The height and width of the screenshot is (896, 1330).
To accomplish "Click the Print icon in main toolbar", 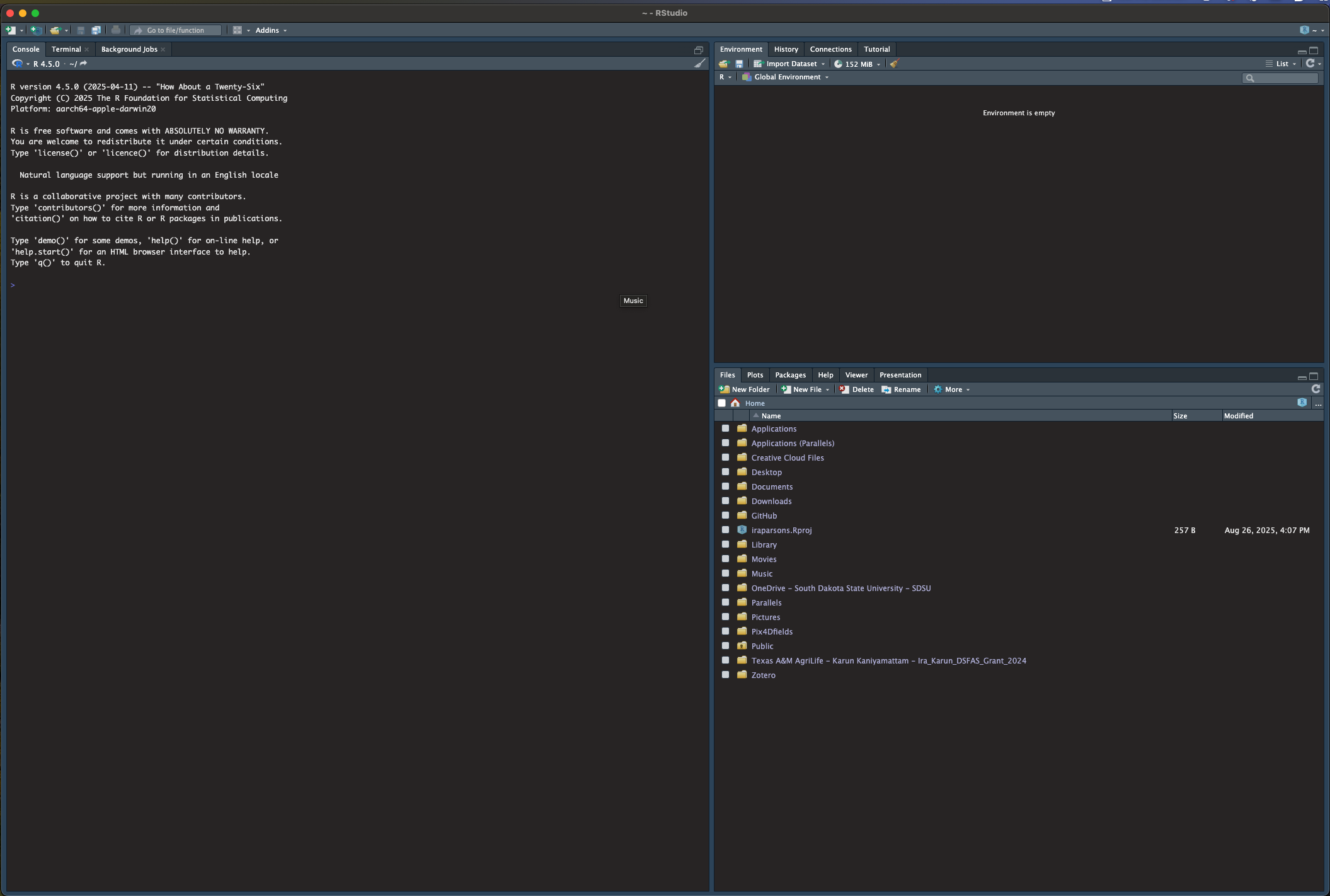I will coord(115,30).
